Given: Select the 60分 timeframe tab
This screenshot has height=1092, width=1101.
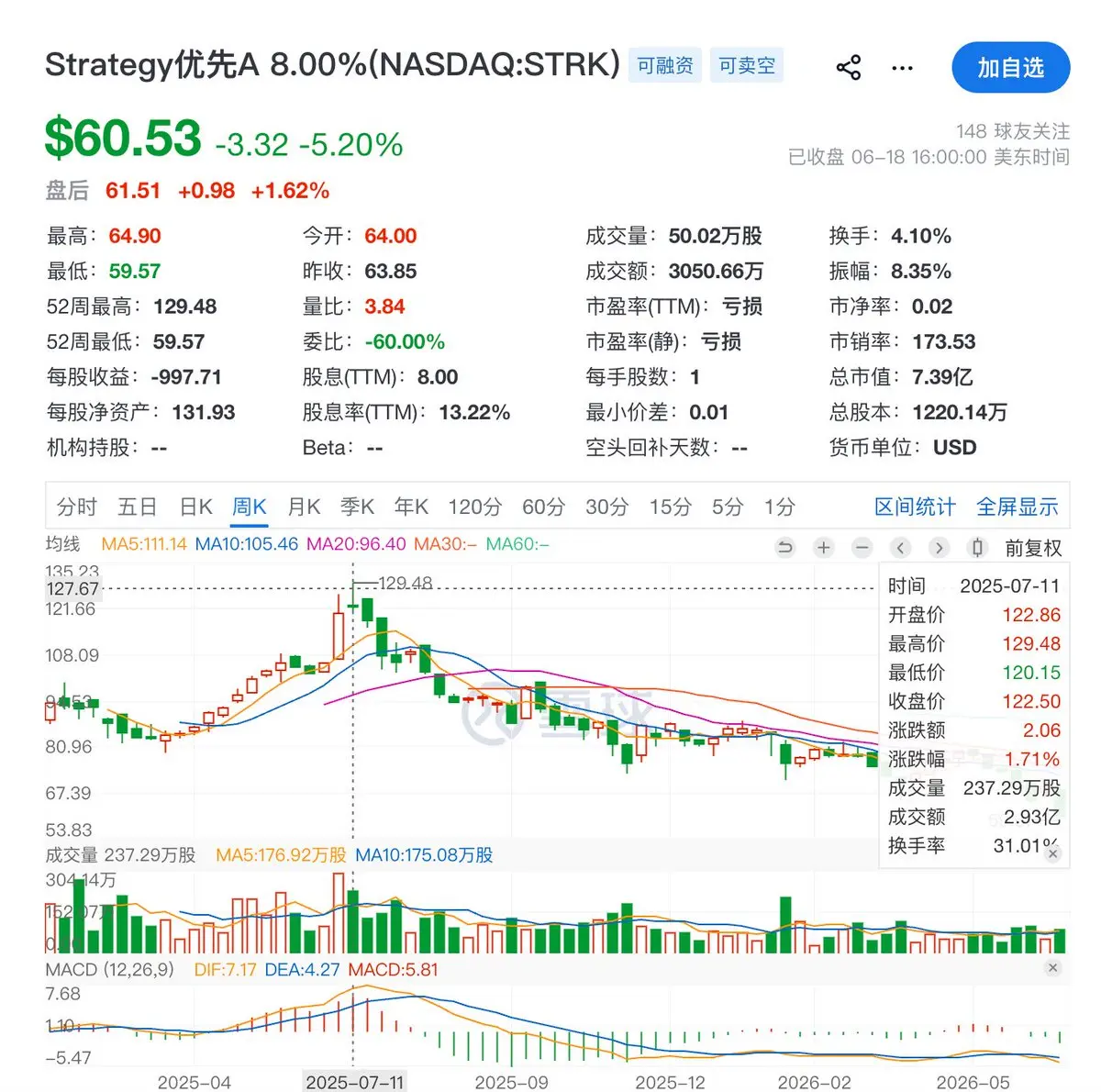Looking at the screenshot, I should (543, 507).
